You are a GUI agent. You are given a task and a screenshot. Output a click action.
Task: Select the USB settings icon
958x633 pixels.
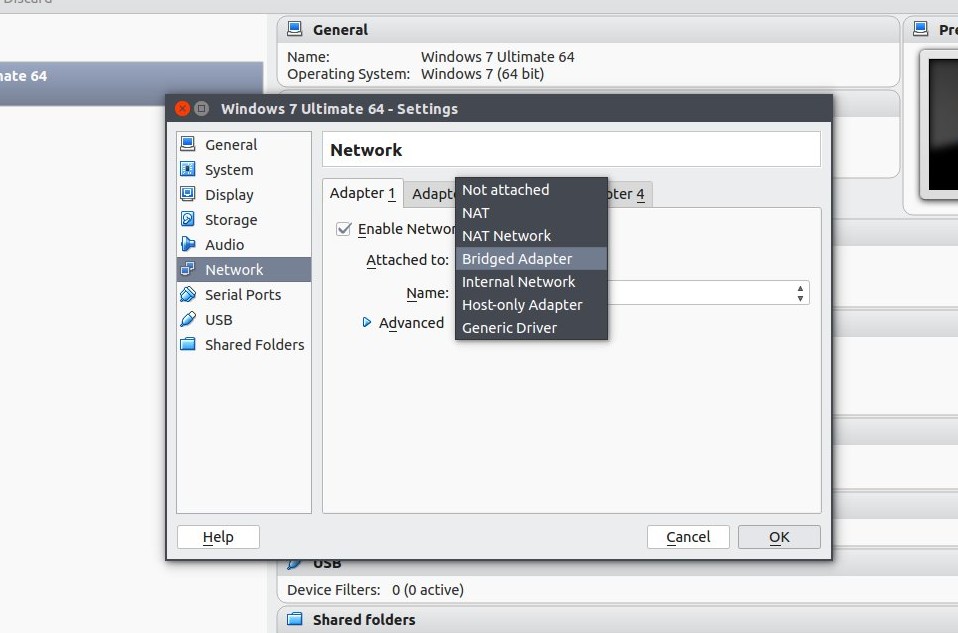188,319
